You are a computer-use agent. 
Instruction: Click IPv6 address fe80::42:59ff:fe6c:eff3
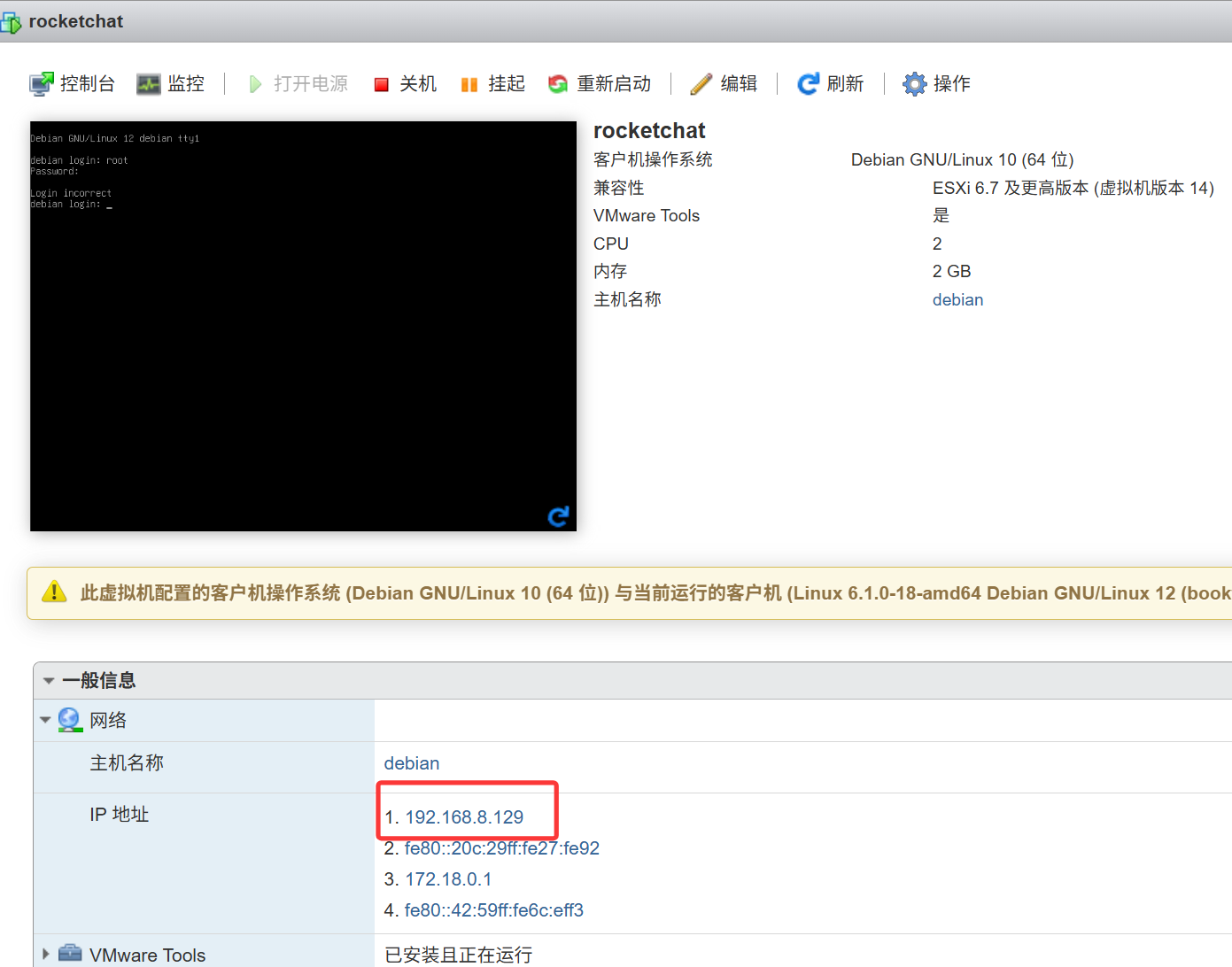tap(494, 910)
